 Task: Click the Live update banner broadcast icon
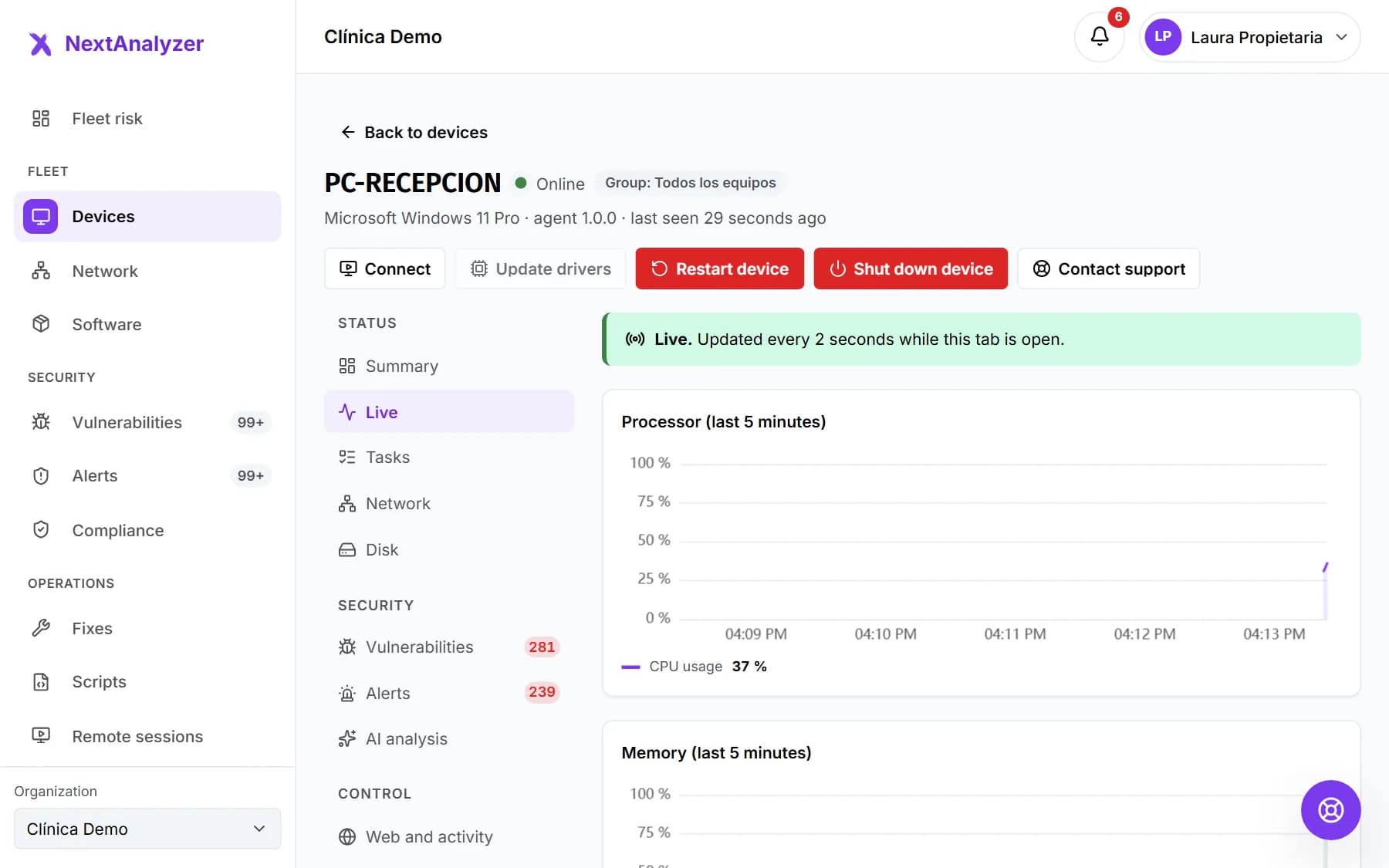coord(635,339)
